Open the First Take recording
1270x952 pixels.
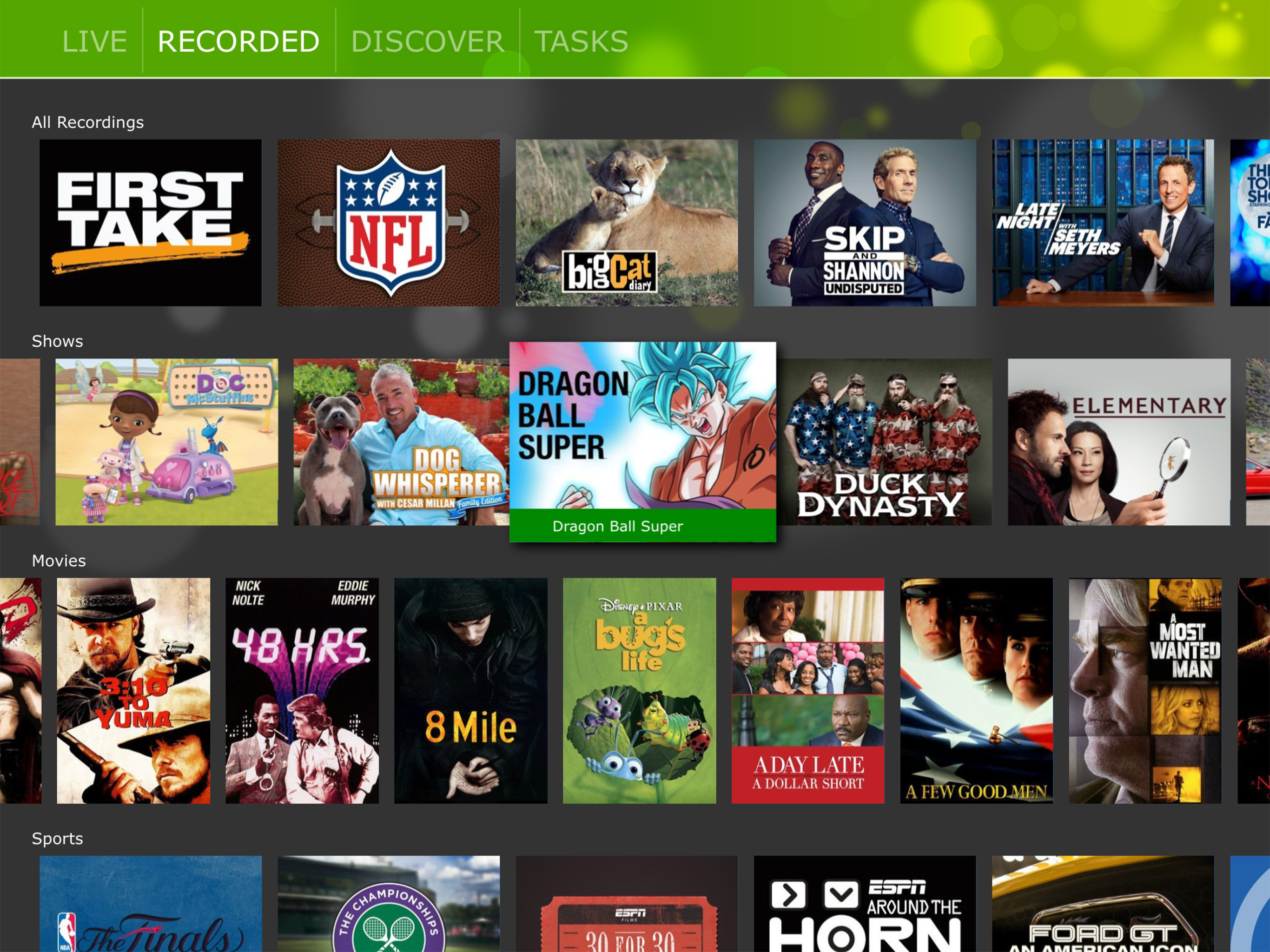tap(151, 223)
